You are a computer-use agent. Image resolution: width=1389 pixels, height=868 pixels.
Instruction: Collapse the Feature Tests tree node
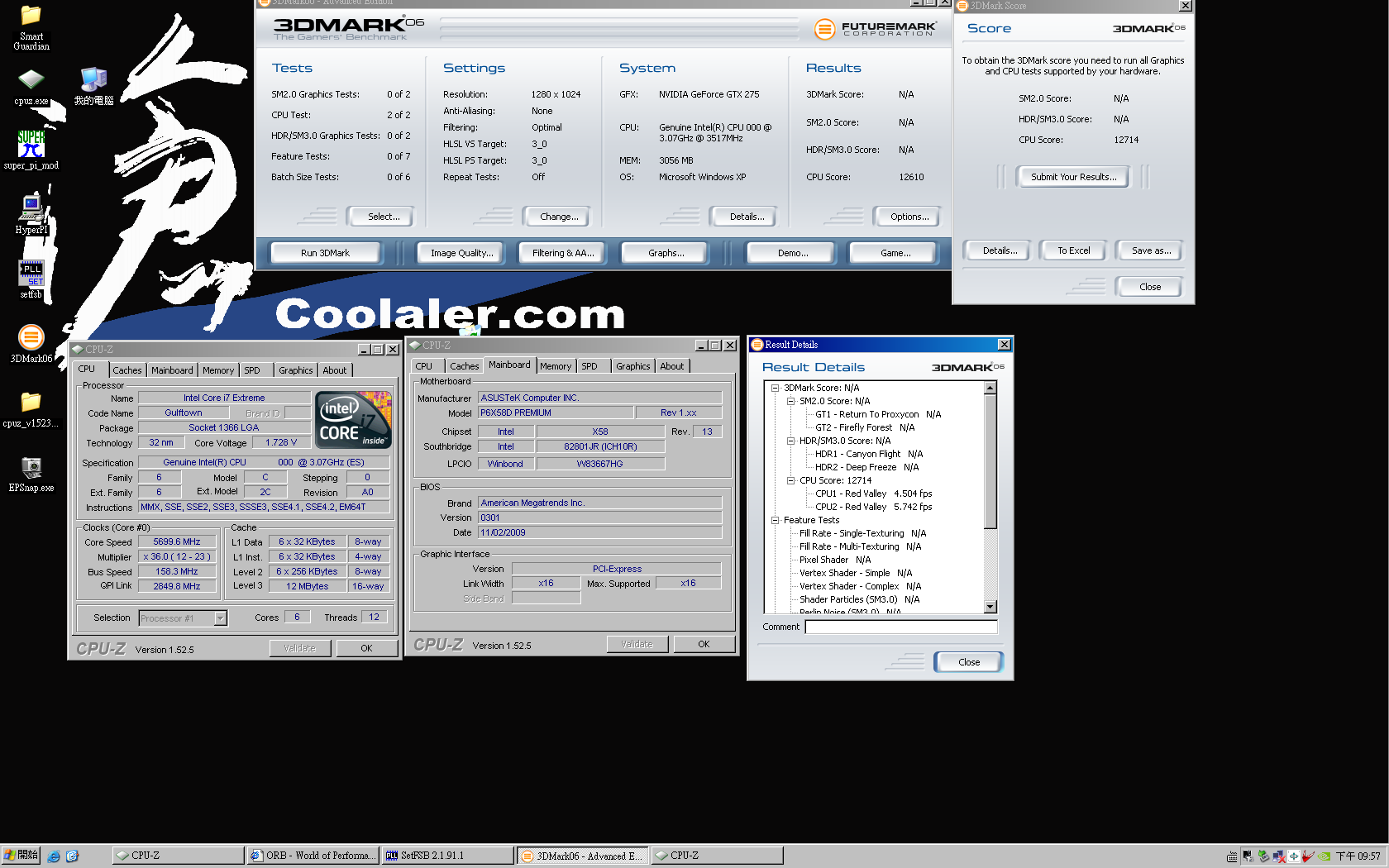775,520
